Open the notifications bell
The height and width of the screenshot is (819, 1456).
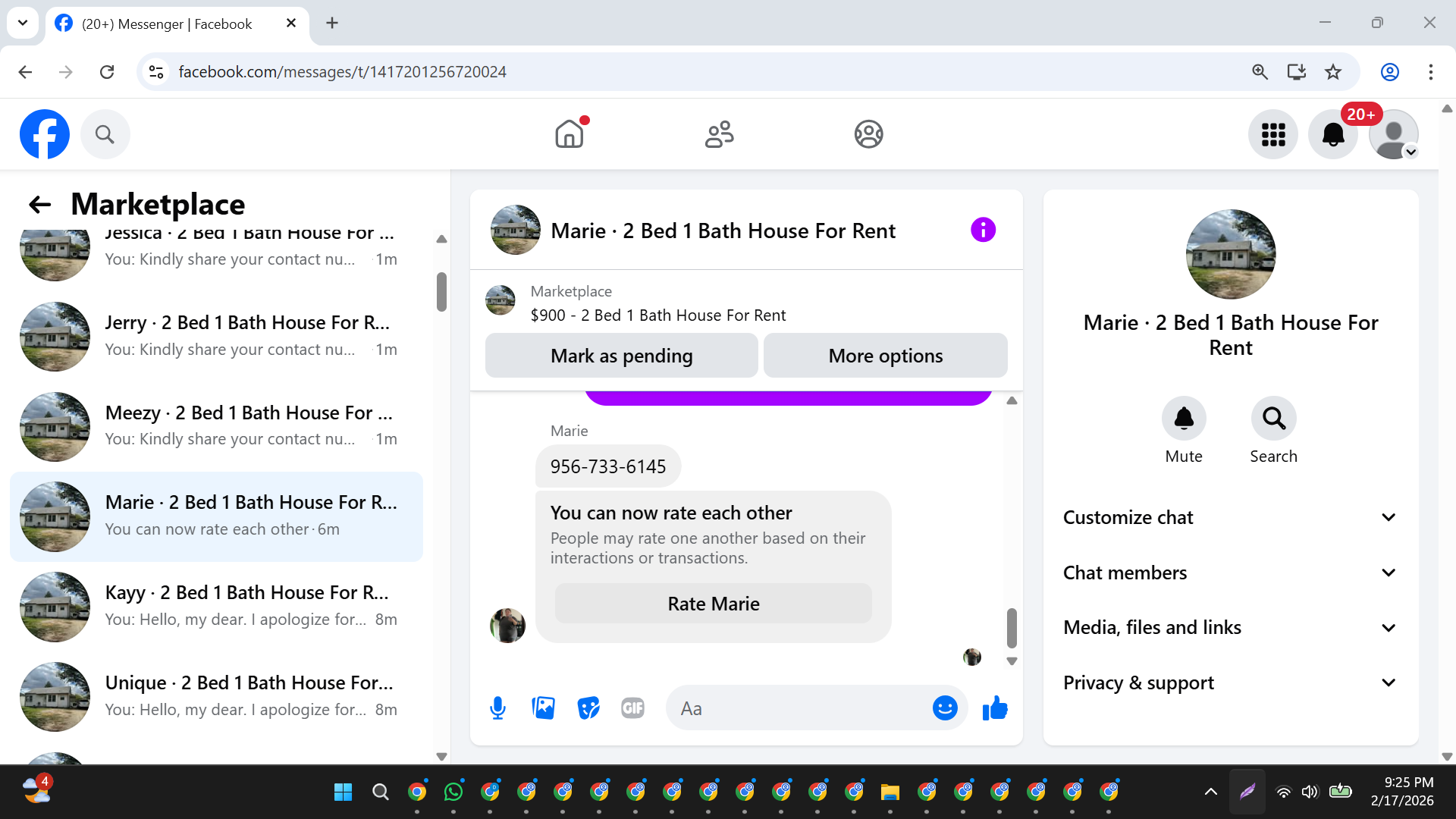(1332, 135)
